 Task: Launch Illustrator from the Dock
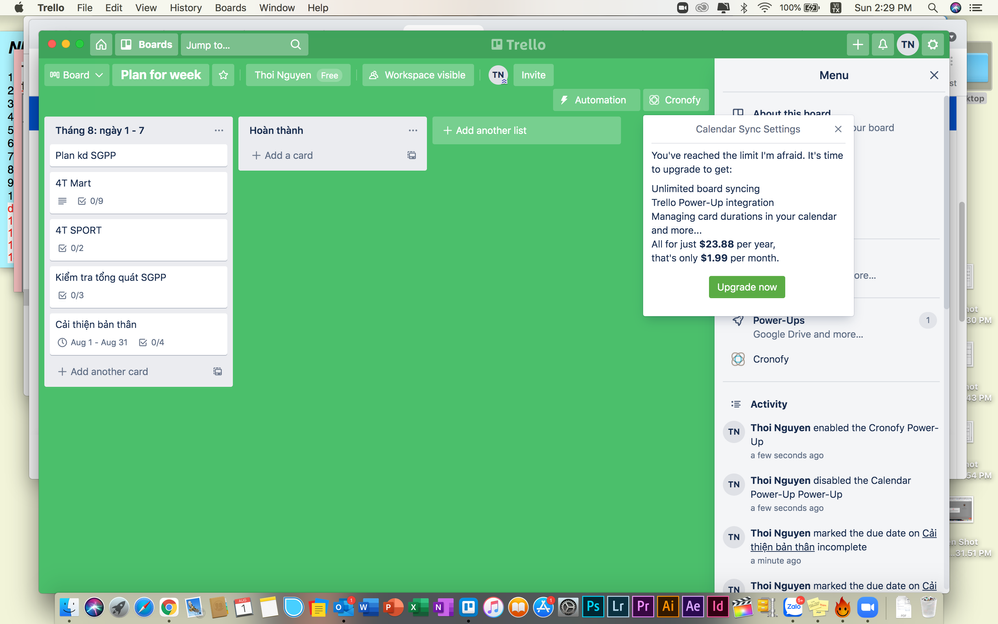tap(668, 607)
